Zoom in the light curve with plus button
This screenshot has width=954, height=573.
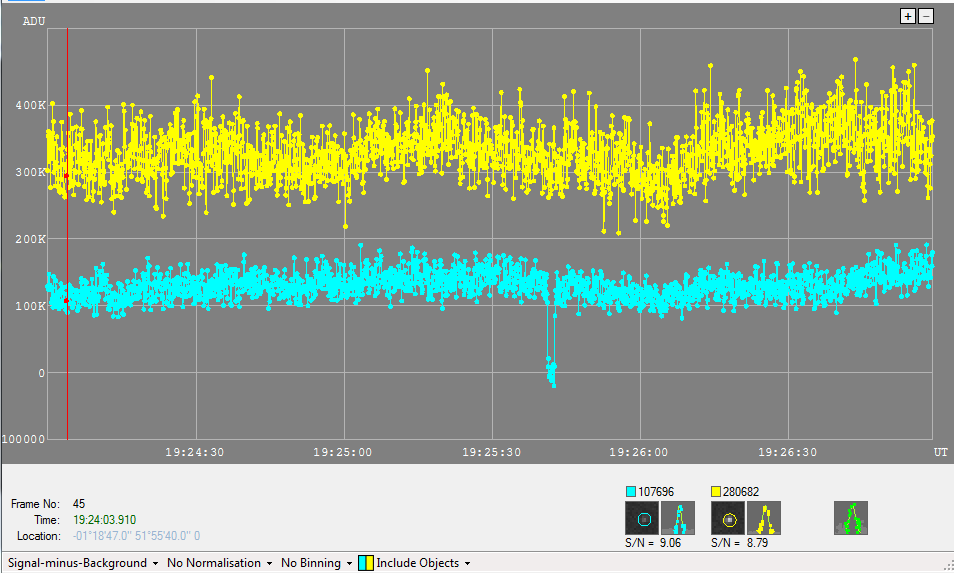[x=908, y=16]
